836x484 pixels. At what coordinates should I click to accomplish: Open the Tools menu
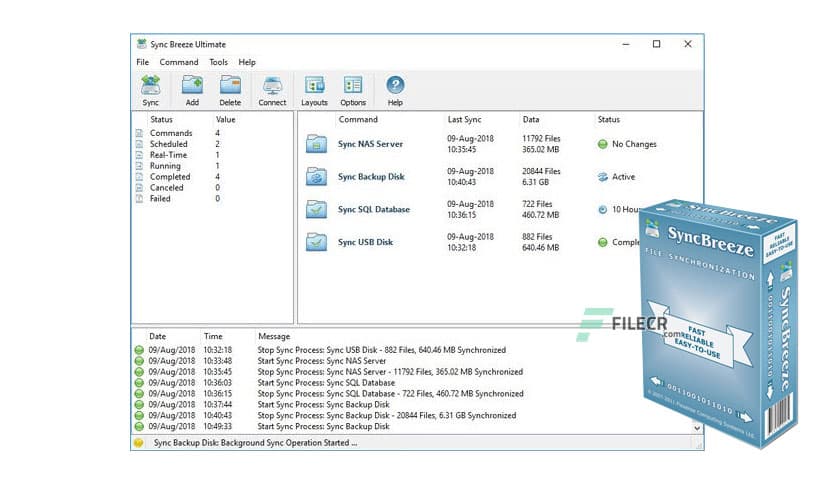(218, 62)
